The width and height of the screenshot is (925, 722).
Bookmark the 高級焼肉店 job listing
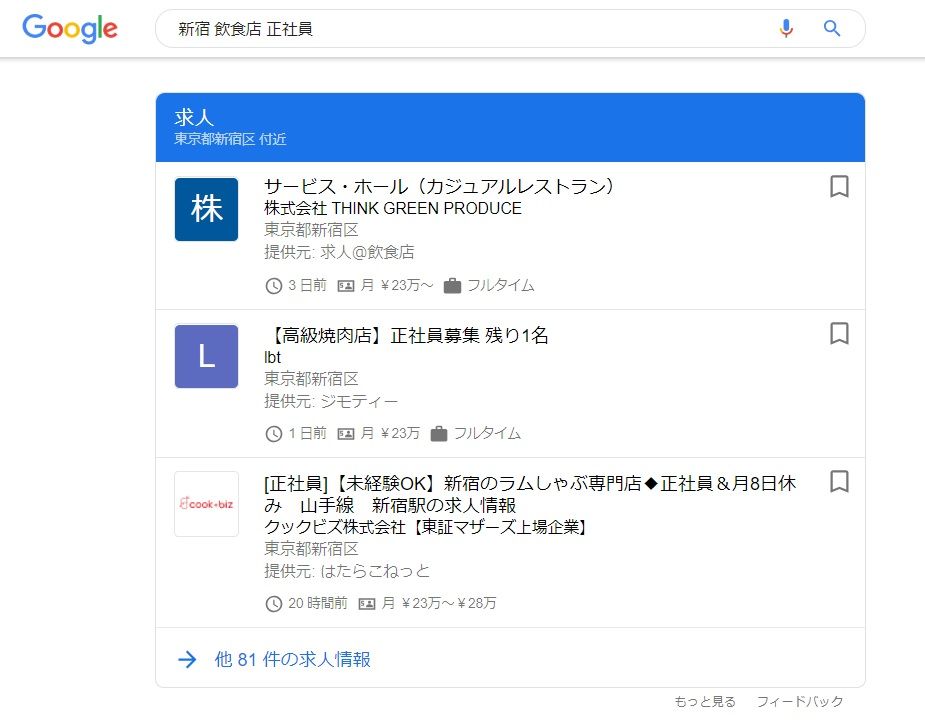[x=839, y=334]
